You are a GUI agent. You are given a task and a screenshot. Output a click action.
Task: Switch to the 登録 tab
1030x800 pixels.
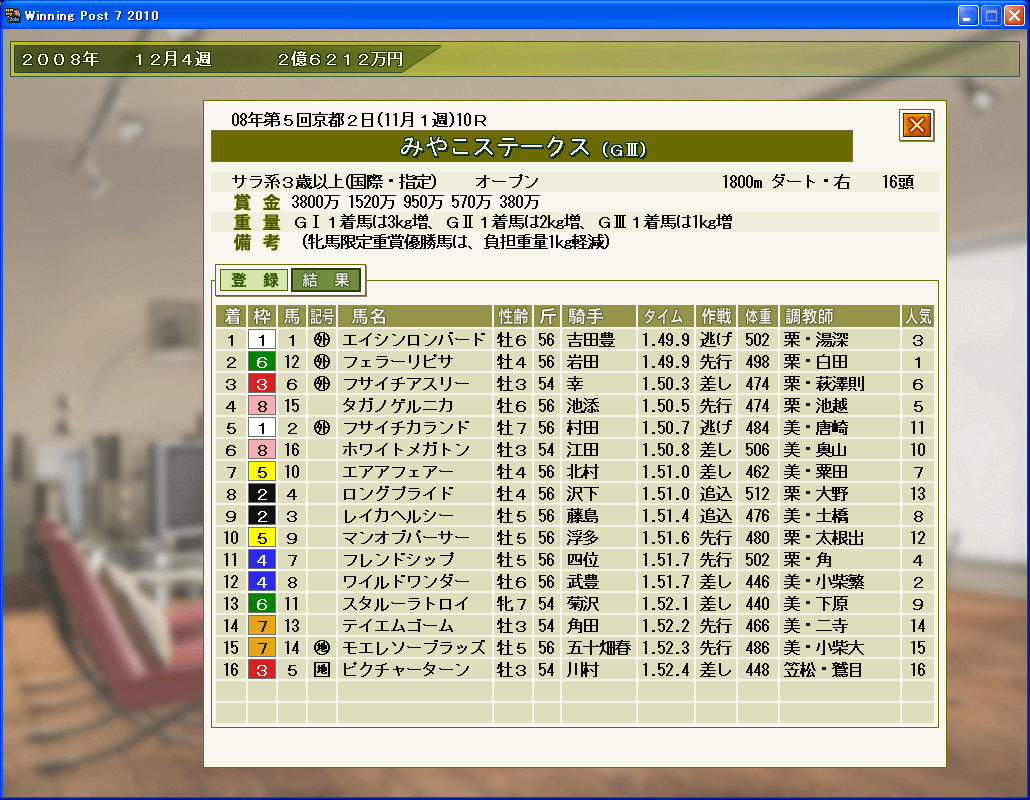[x=254, y=280]
